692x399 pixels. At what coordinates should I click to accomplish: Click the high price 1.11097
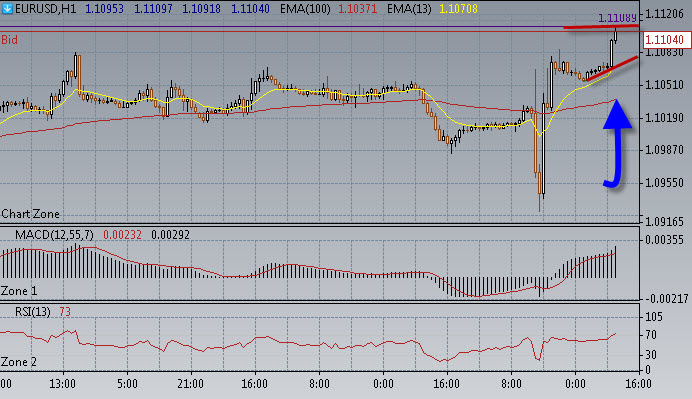click(153, 9)
